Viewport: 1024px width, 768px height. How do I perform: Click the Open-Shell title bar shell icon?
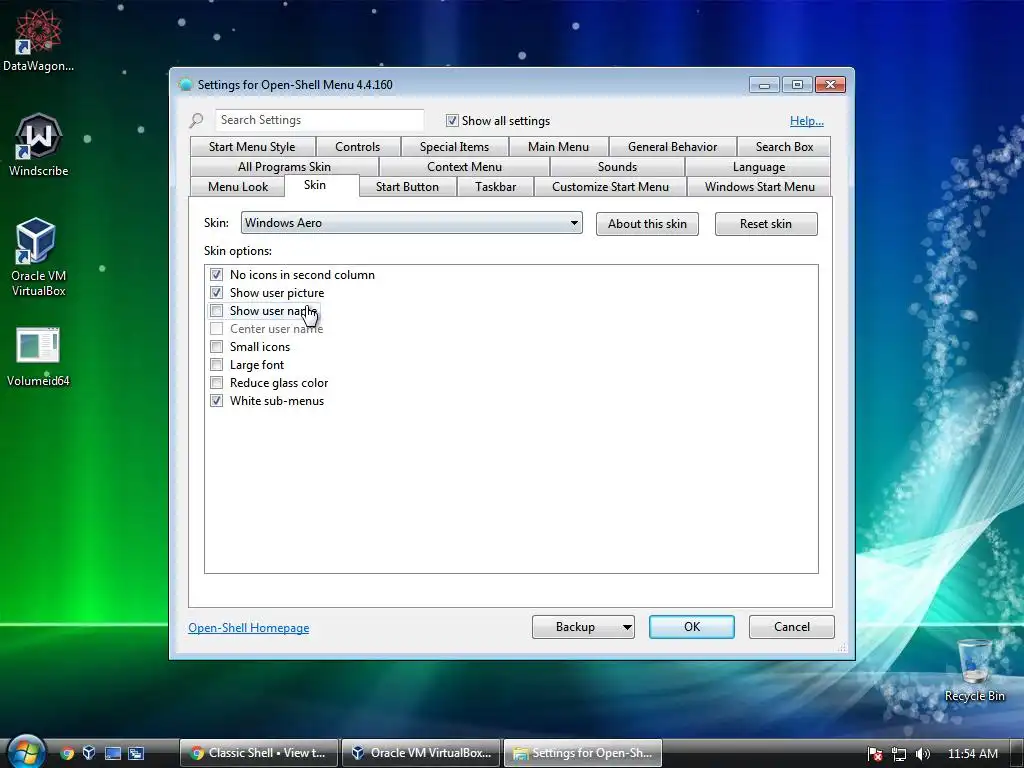coord(185,84)
